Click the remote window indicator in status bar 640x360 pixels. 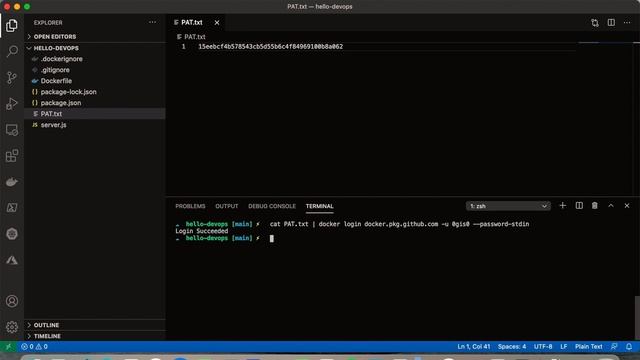coord(9,347)
